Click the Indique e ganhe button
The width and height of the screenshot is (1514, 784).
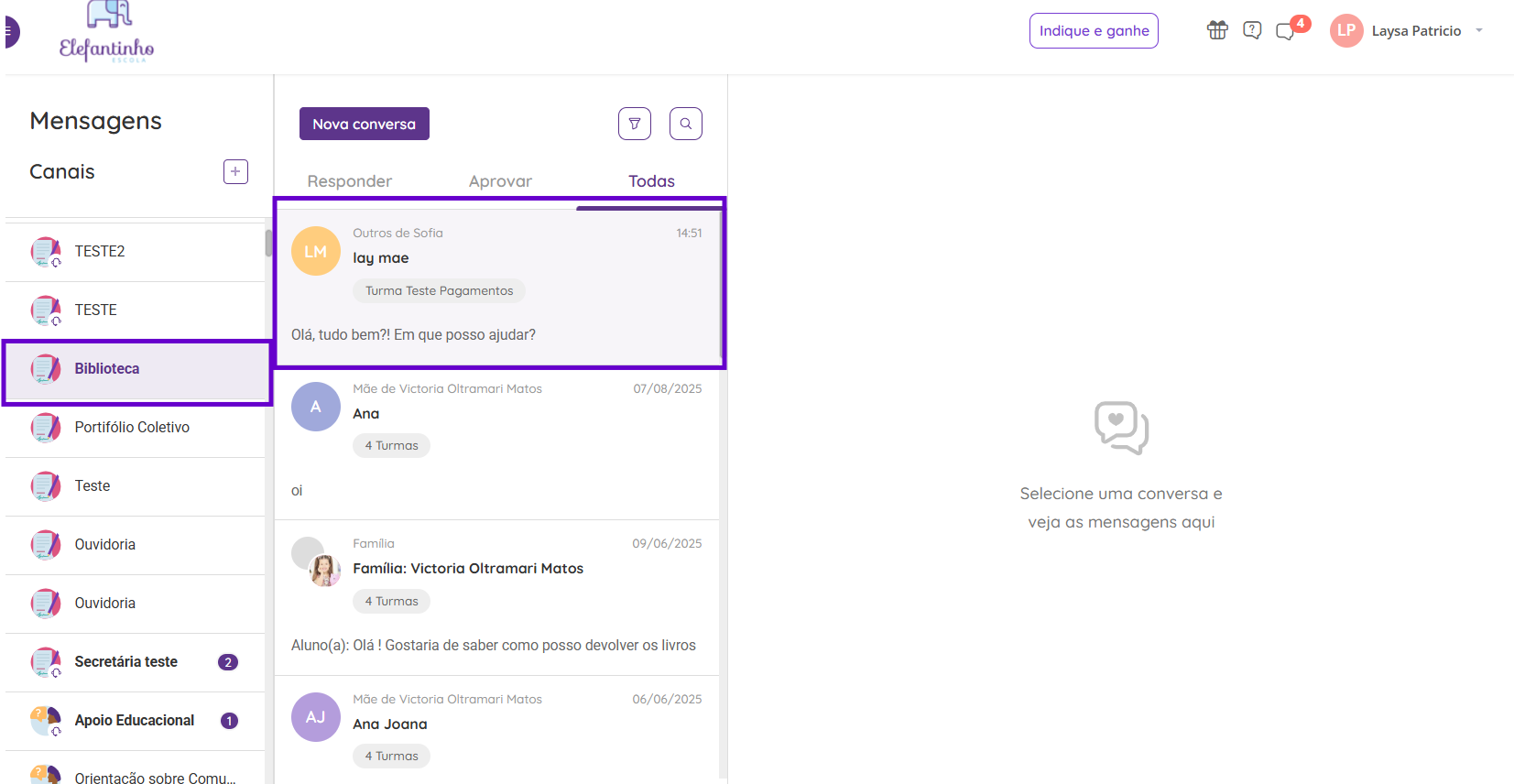tap(1094, 30)
